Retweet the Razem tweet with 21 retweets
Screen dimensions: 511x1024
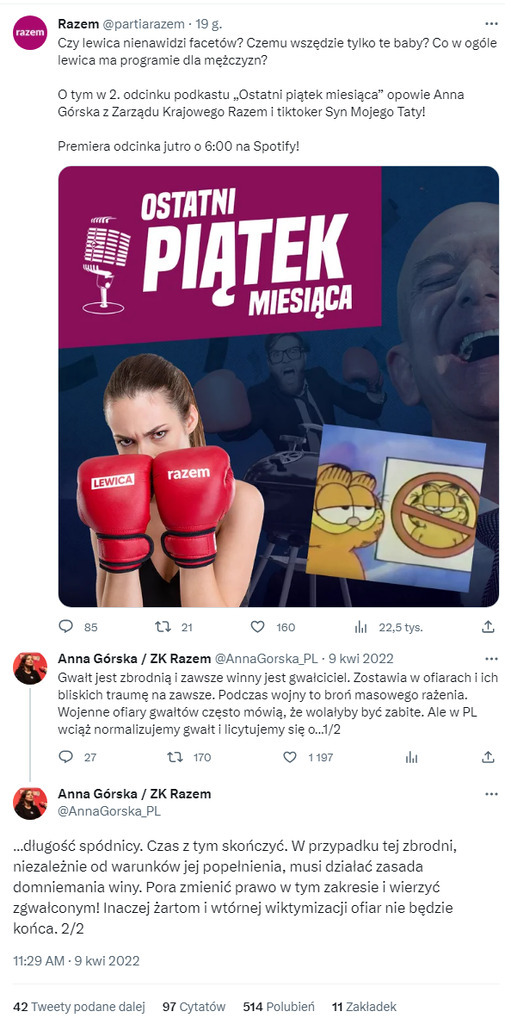163,627
